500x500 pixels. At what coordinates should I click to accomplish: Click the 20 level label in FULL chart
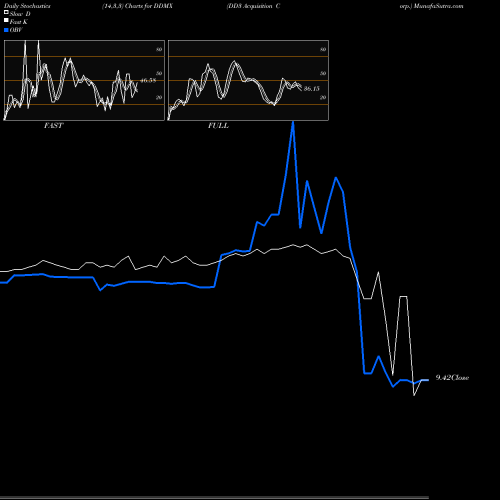(x=323, y=97)
